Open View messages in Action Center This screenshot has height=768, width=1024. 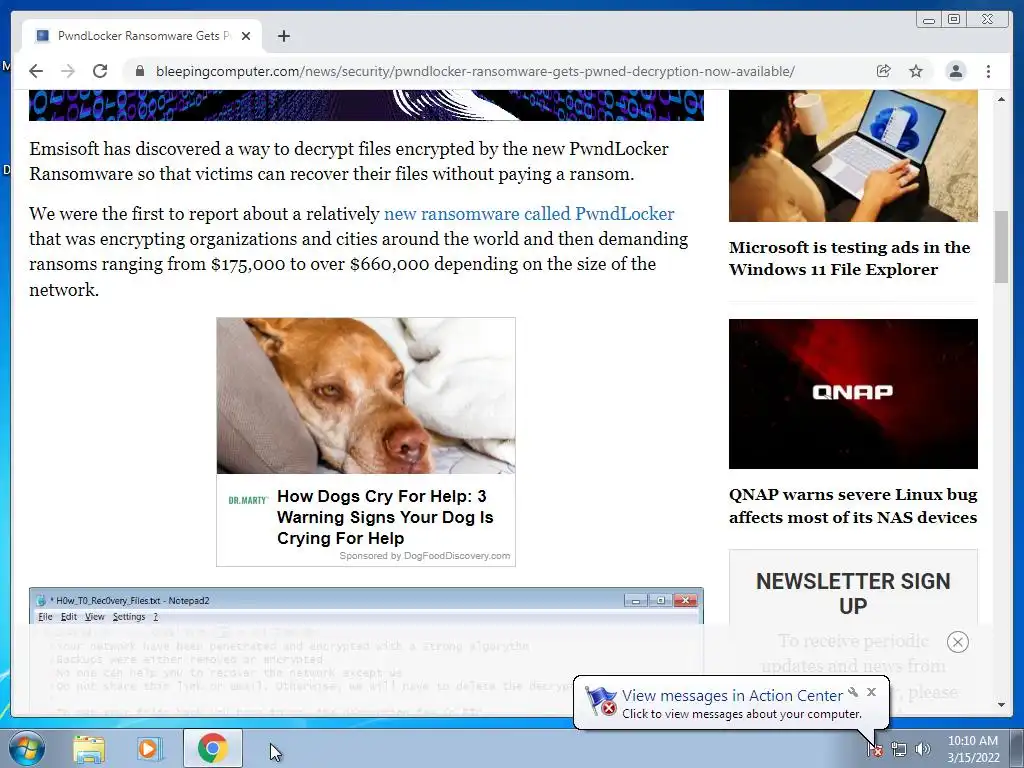(732, 696)
